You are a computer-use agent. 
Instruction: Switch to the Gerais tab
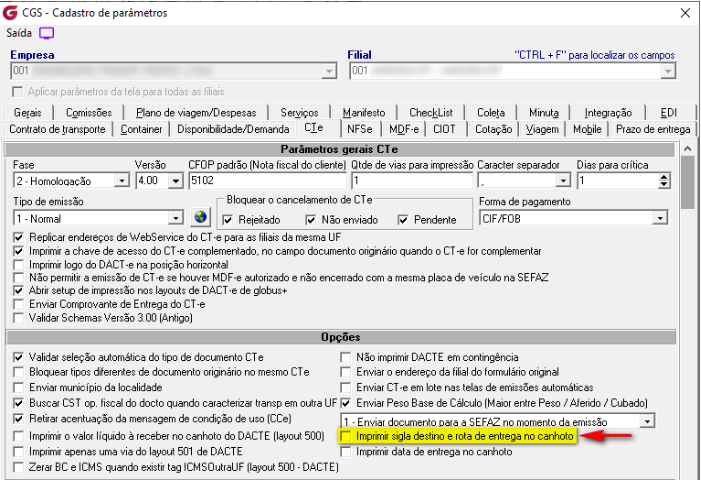(x=27, y=113)
